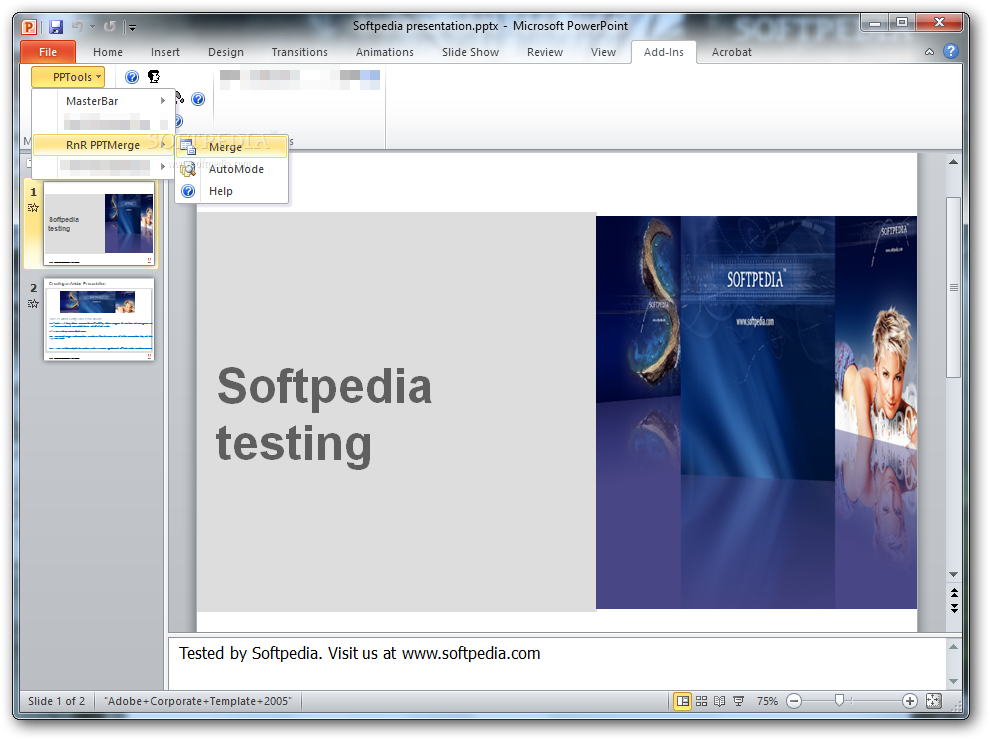This screenshot has width=990, height=740.
Task: Open the Acrobat tab
Action: pyautogui.click(x=731, y=52)
